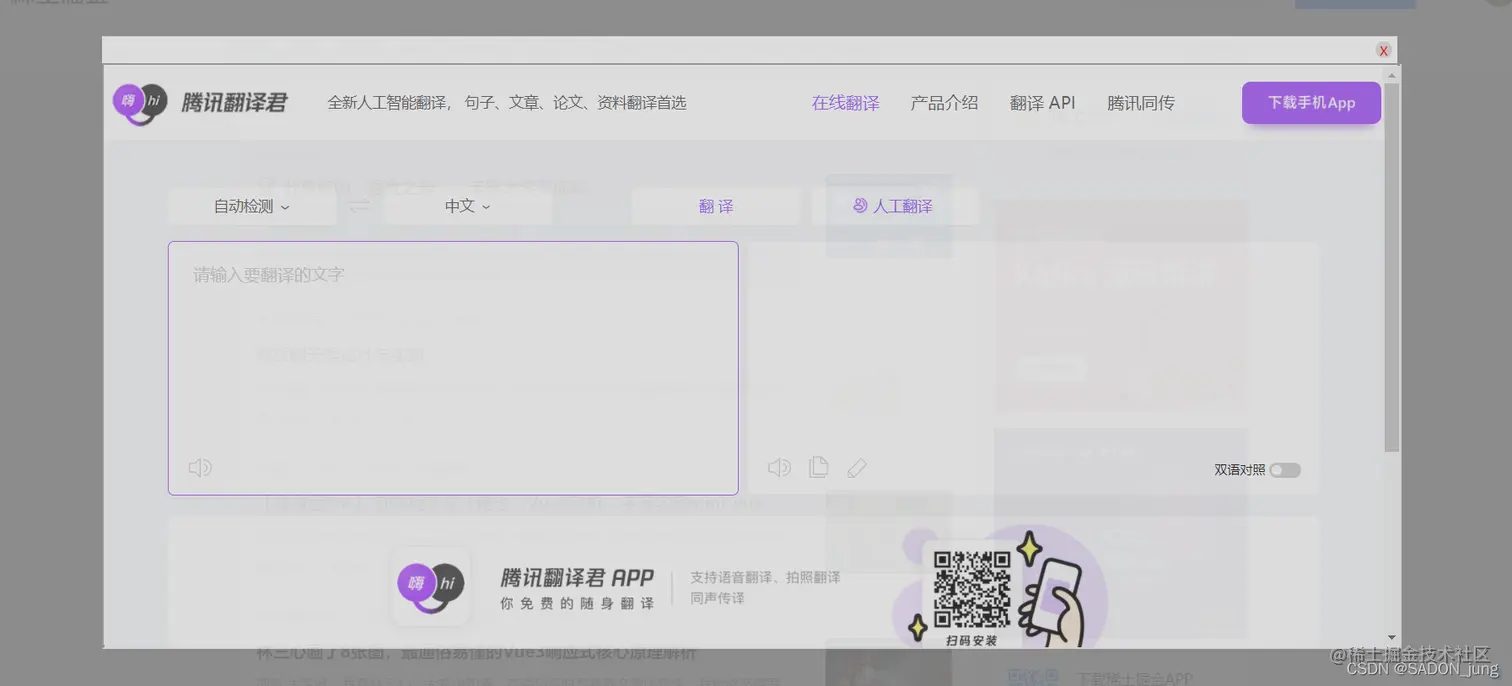1512x686 pixels.
Task: Open the 腾讯同传 menu item
Action: 1141,103
